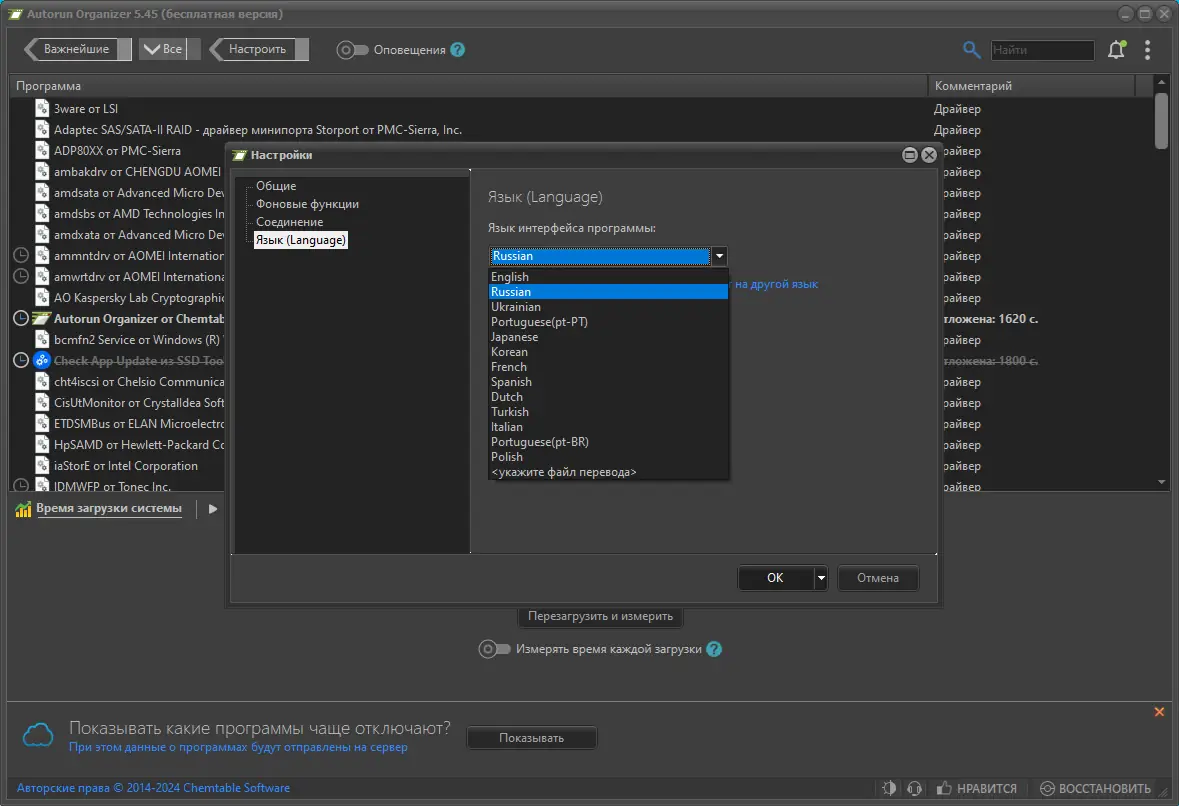Click inside the Найти search field
This screenshot has width=1179, height=806.
[x=1042, y=49]
